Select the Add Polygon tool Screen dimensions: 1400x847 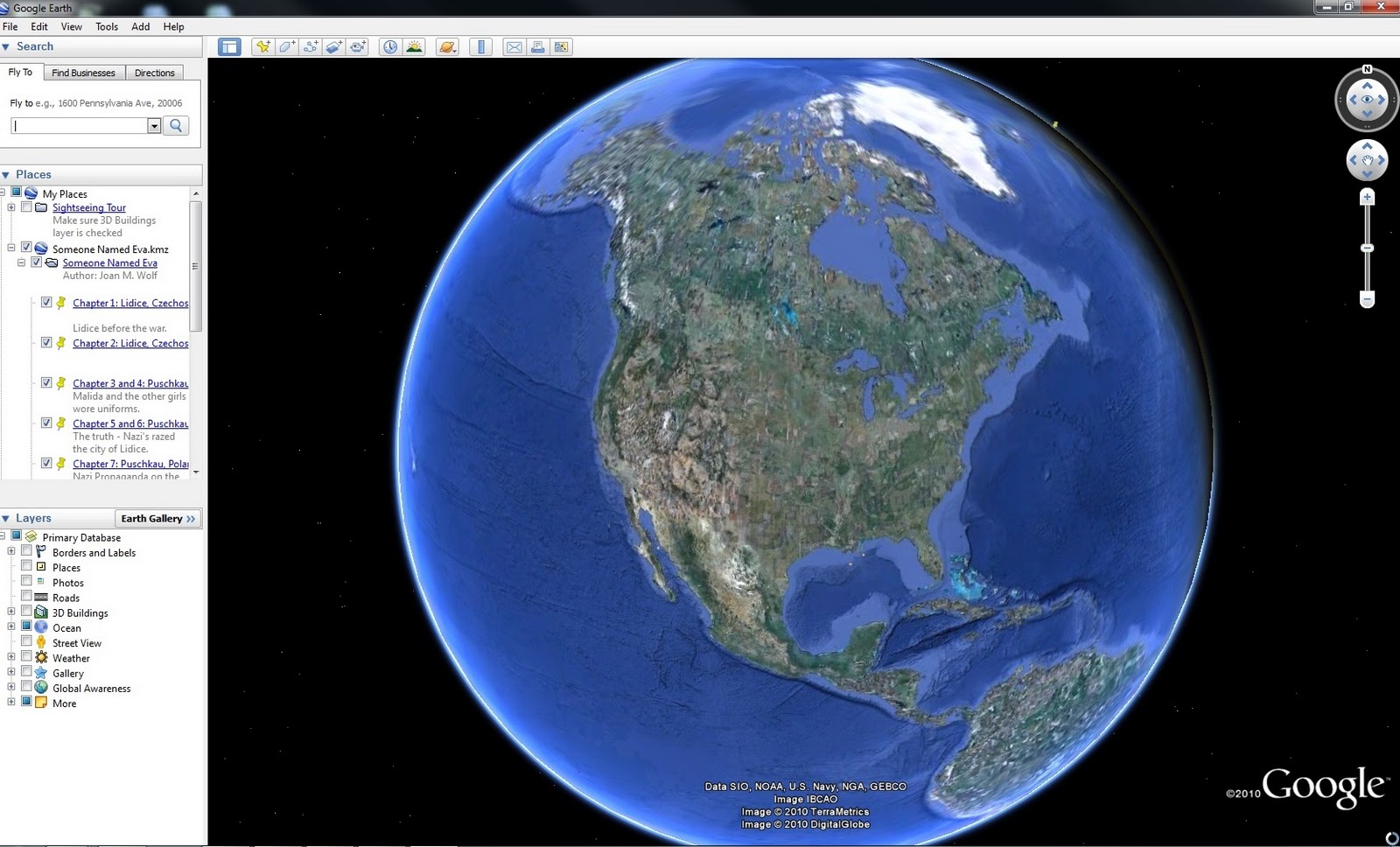[286, 47]
